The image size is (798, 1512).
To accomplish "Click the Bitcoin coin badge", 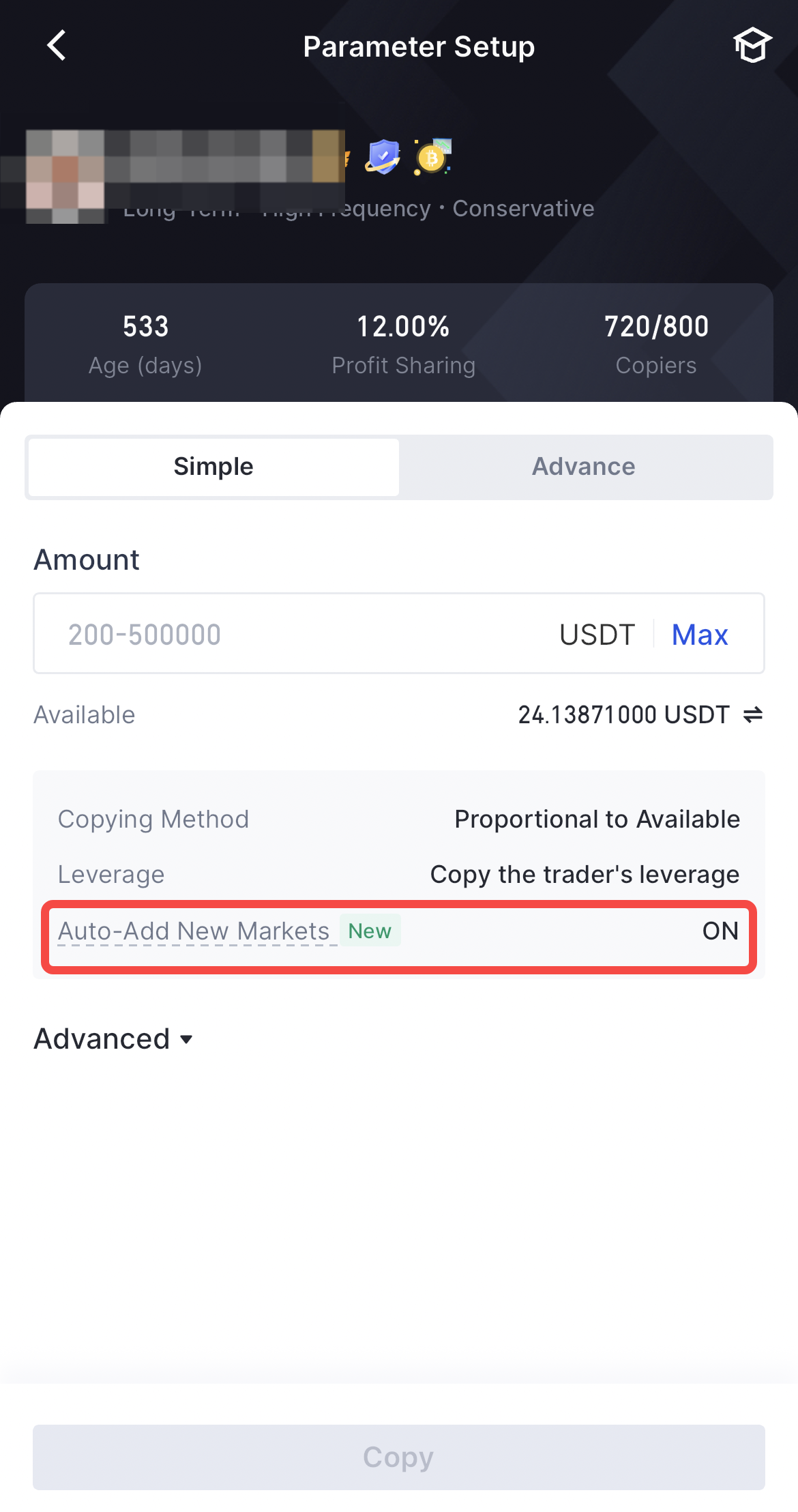I will (432, 157).
